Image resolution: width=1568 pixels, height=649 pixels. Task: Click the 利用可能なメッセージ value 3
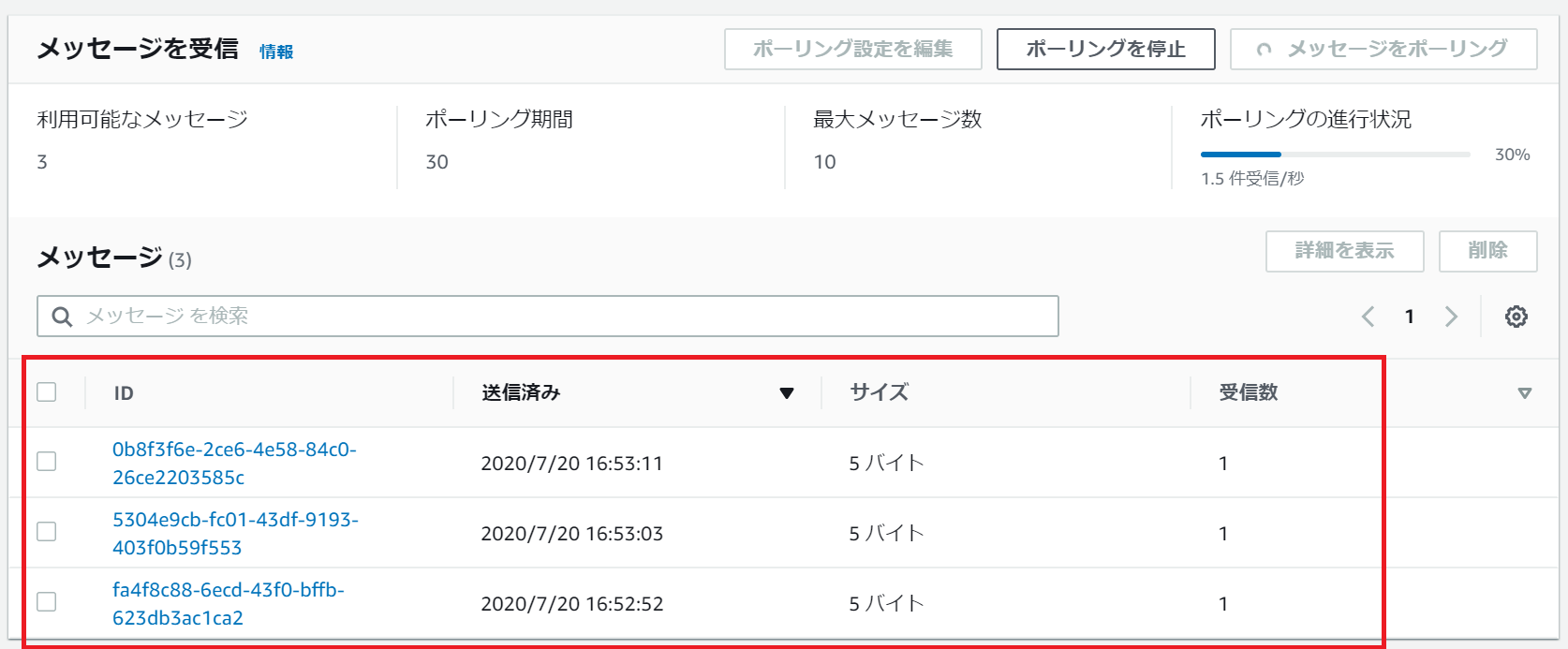42,162
